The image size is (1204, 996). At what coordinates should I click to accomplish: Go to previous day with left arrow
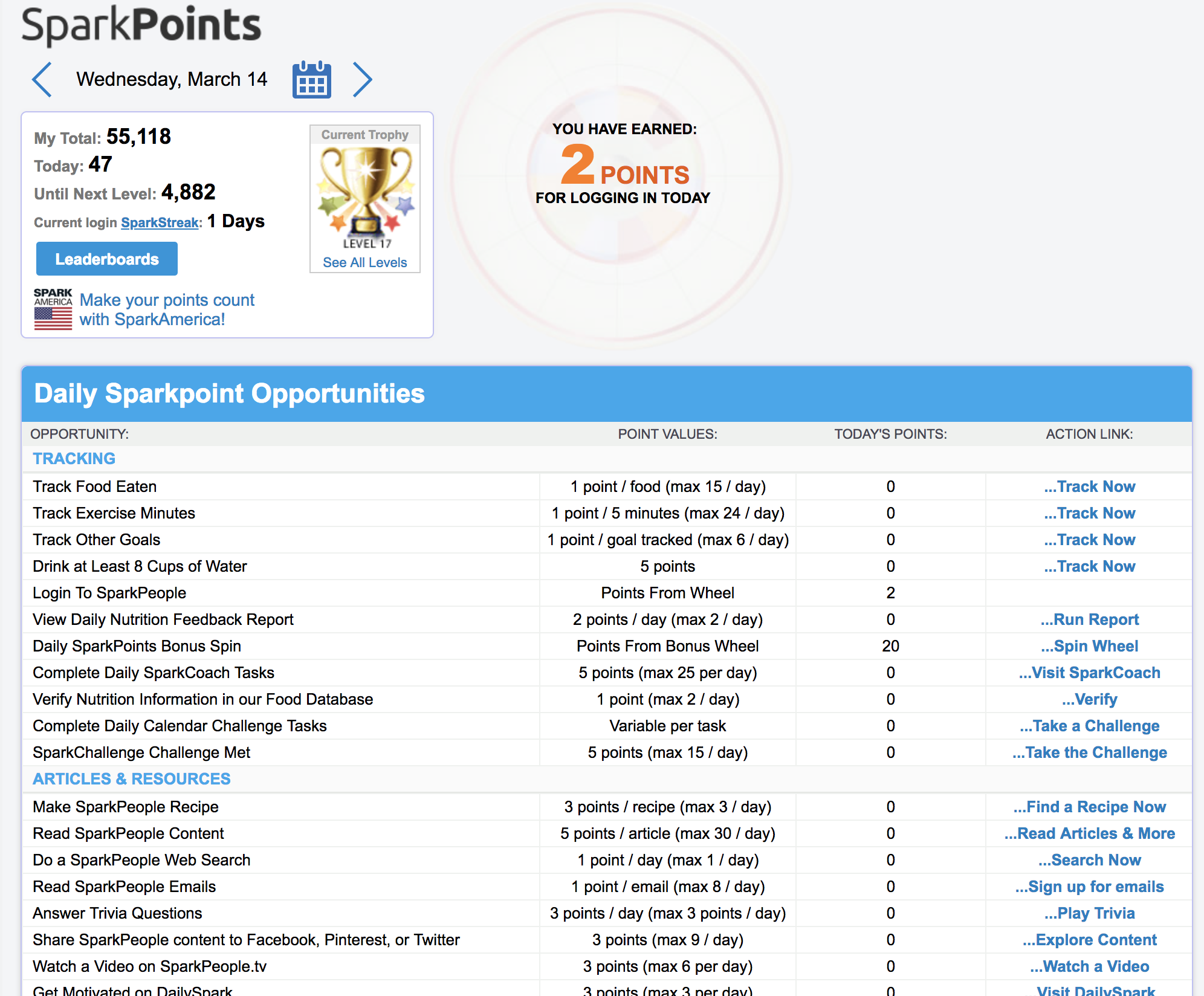[42, 79]
